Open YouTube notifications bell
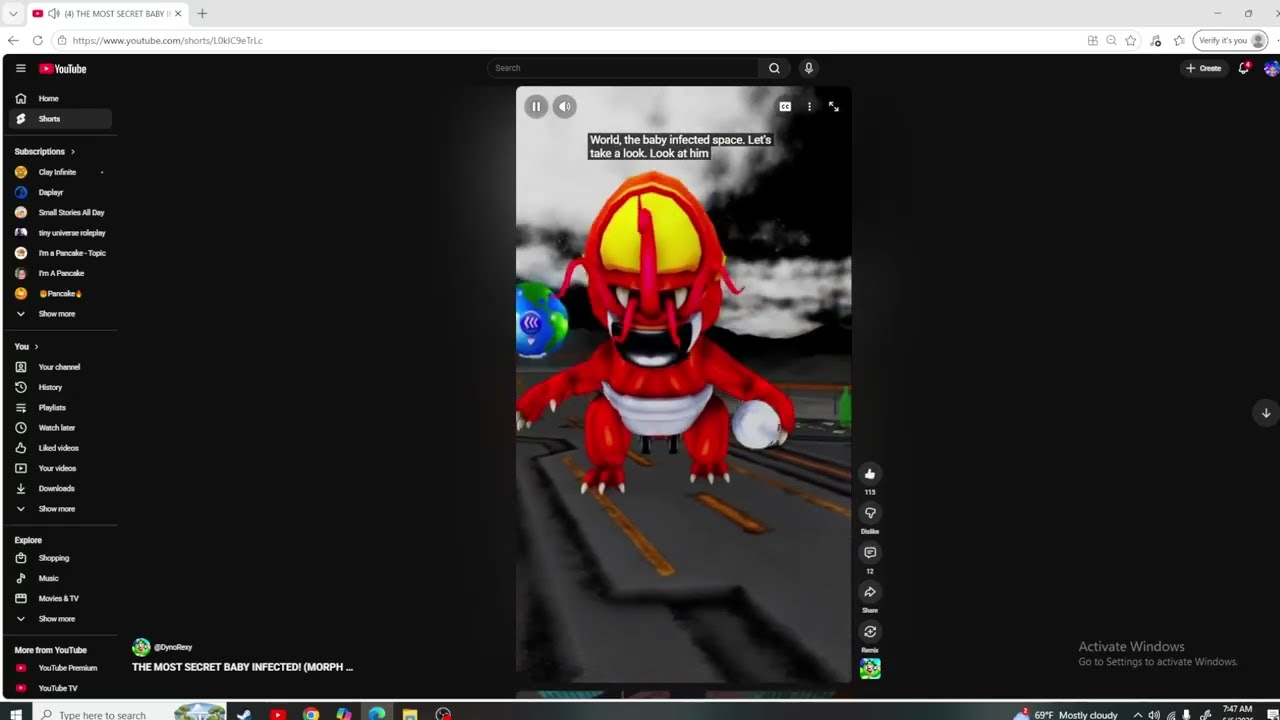This screenshot has width=1280, height=720. (1244, 68)
